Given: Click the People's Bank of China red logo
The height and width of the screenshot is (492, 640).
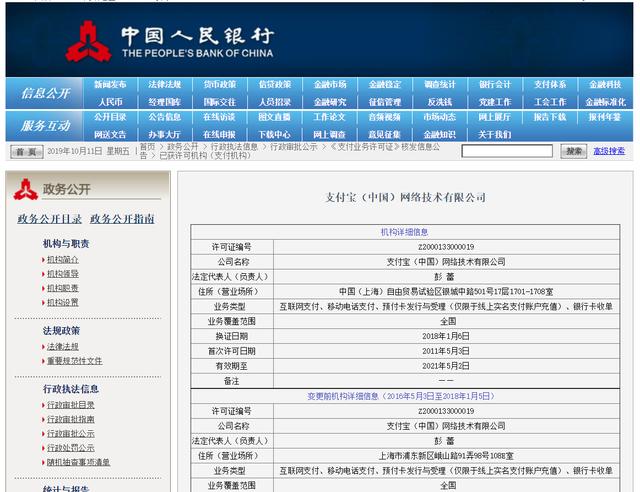Looking at the screenshot, I should click(x=88, y=42).
